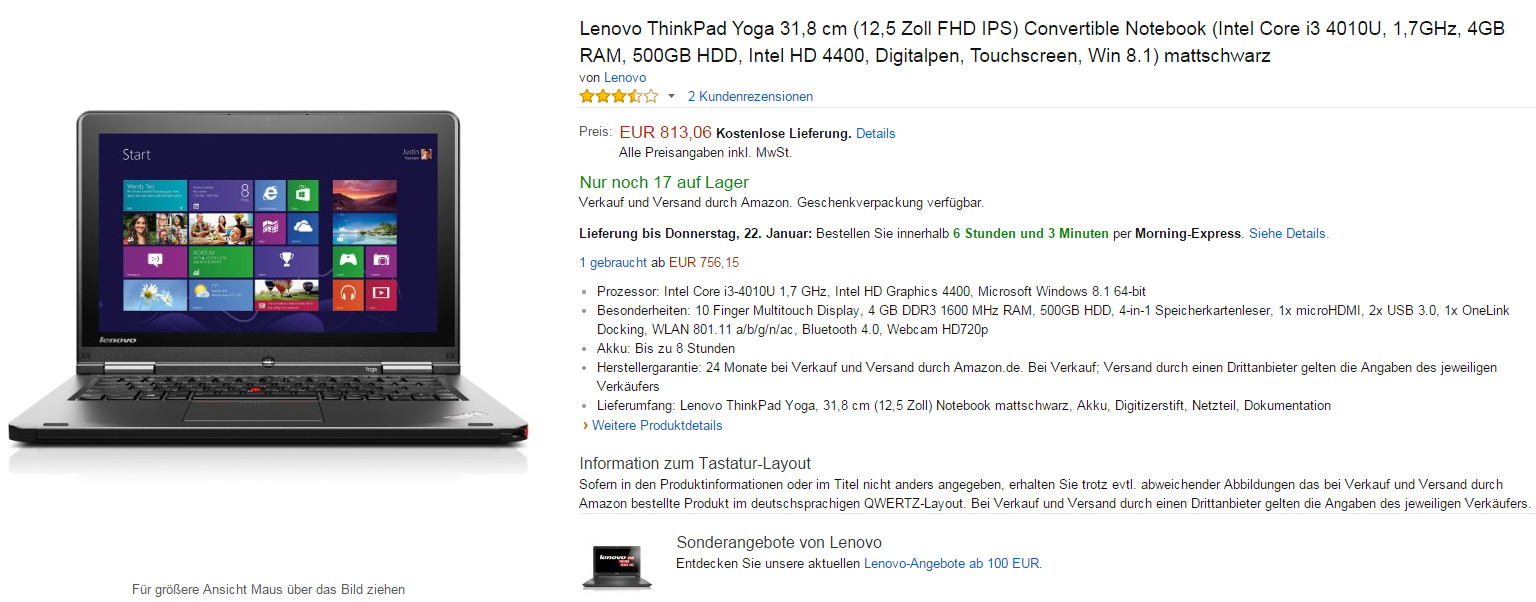Click the Internet Explorer tile on laptop screen
This screenshot has width=1536, height=602.
pyautogui.click(x=271, y=195)
